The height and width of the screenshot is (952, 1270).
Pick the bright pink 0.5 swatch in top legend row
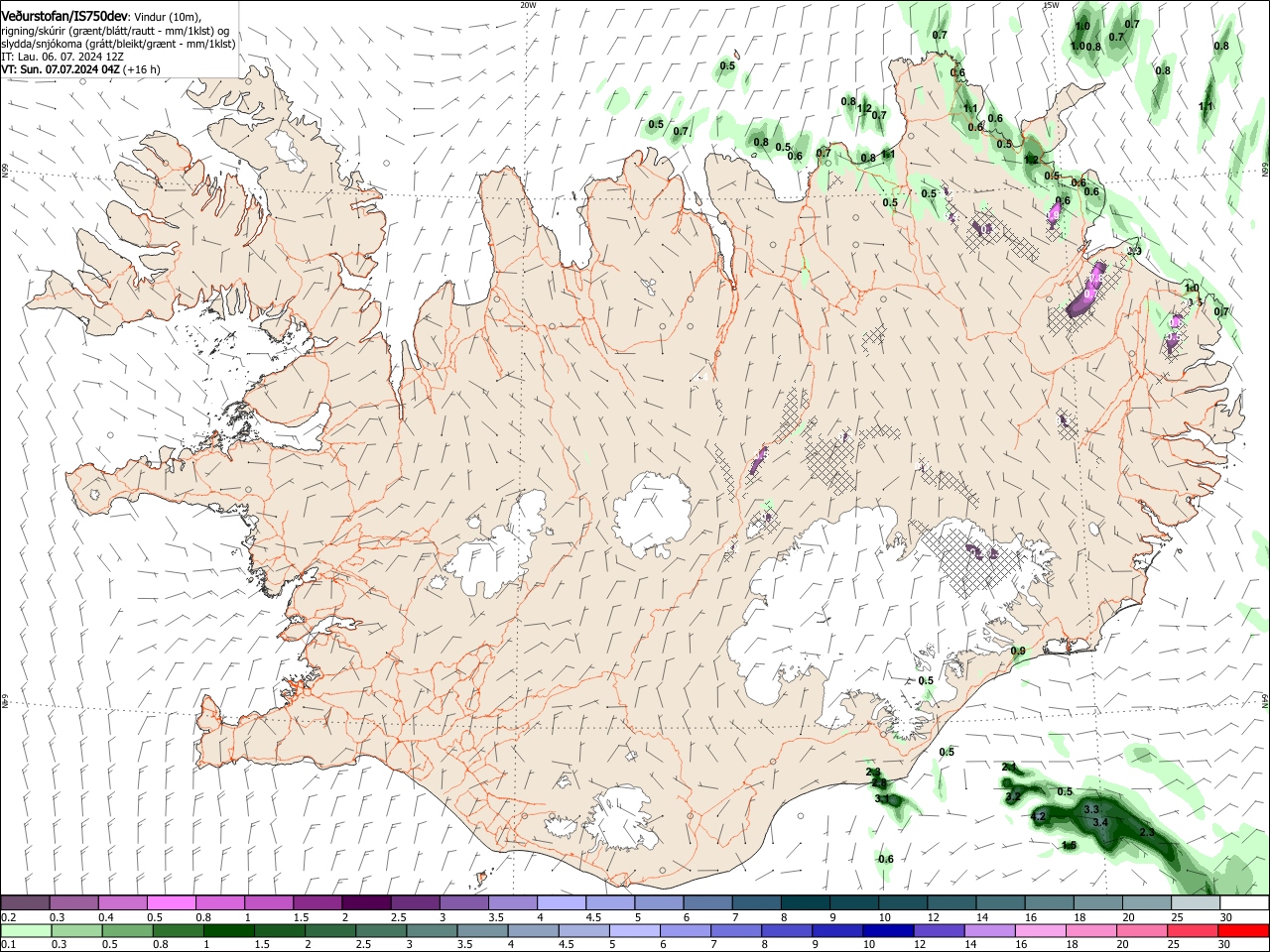171,903
